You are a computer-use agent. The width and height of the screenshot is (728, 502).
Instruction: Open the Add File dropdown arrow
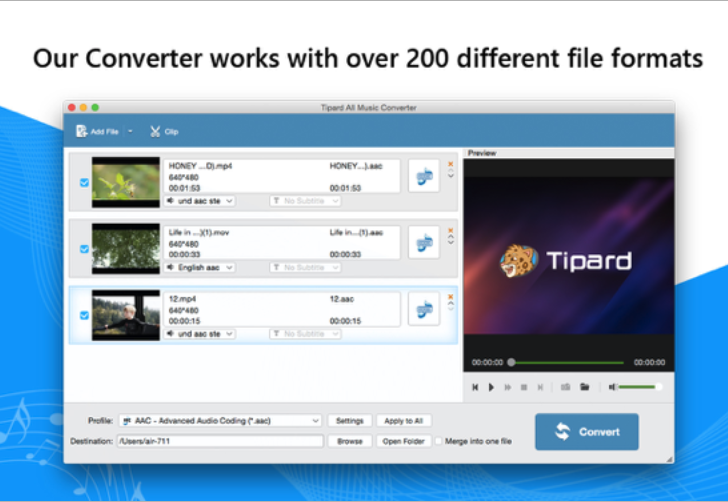pos(130,131)
